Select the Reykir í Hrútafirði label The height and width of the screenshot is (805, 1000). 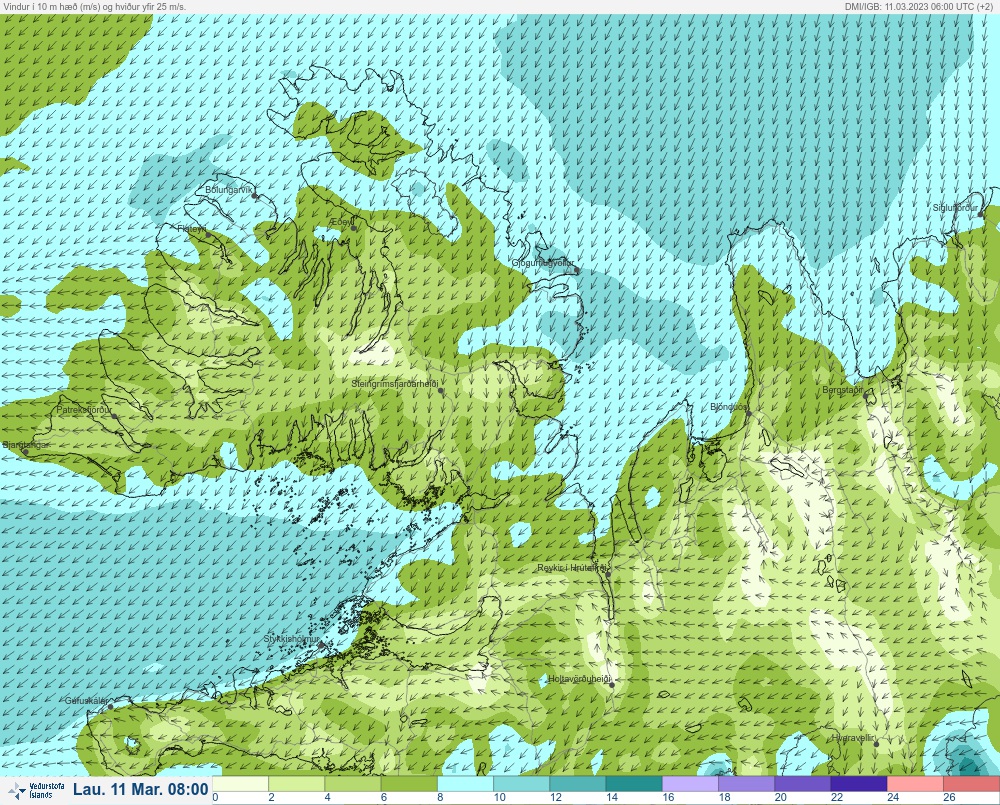(x=571, y=568)
